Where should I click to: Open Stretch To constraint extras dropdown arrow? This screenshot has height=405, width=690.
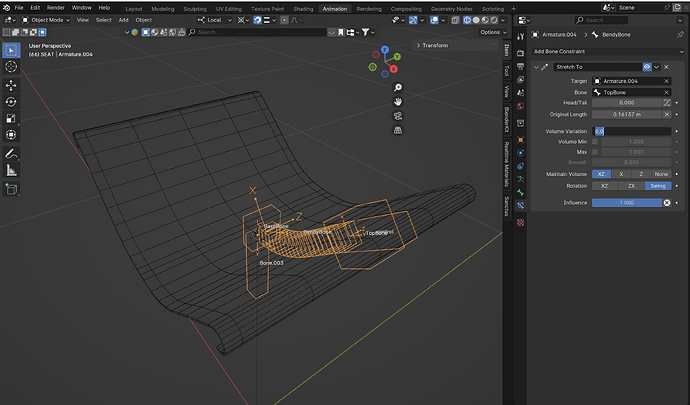657,67
